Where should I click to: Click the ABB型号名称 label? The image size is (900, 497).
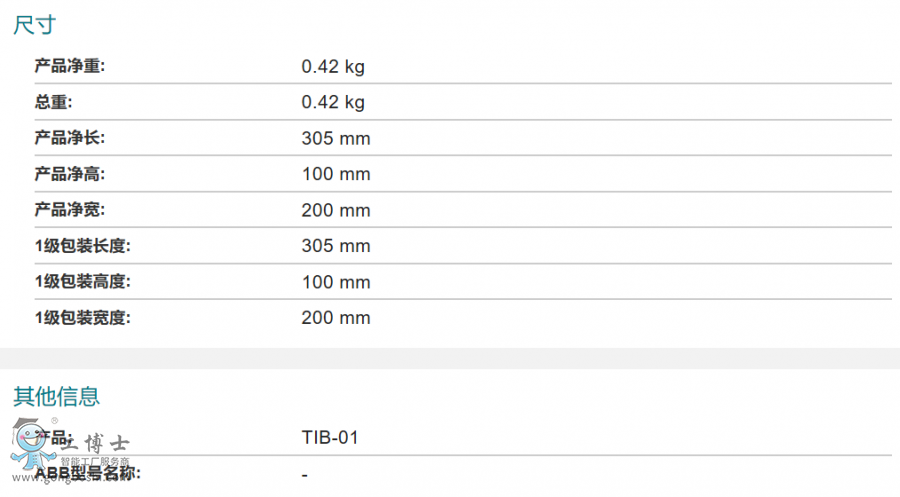[x=88, y=473]
